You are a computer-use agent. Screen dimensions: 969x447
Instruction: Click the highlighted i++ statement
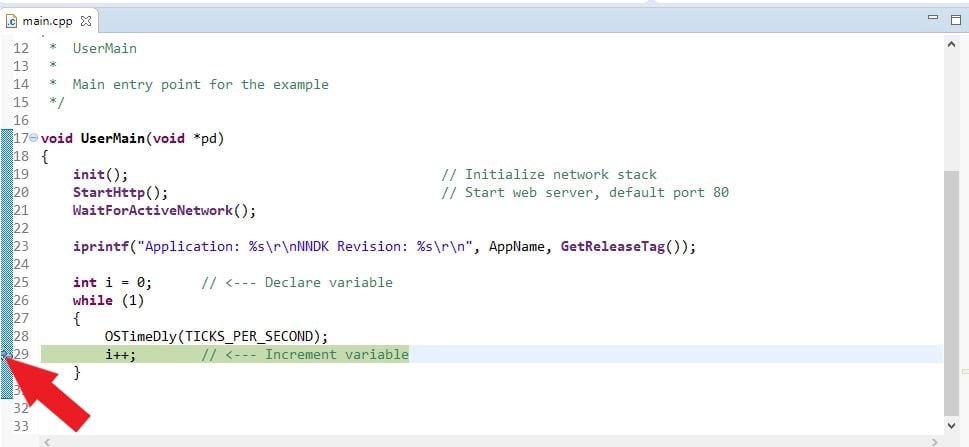click(120, 354)
